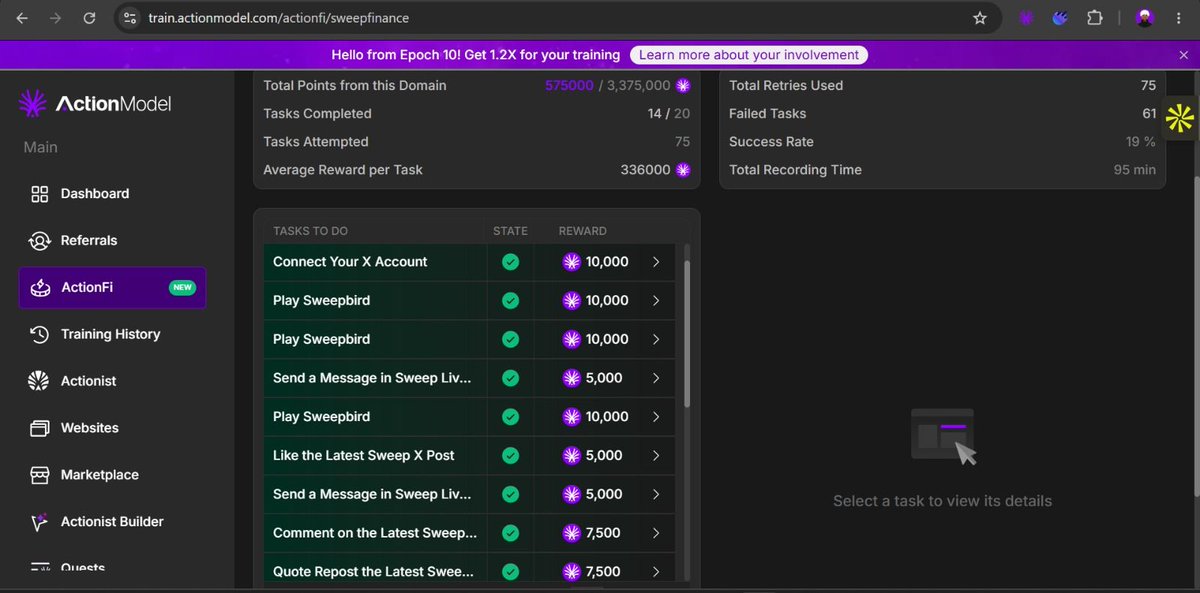Click Learn more about your involvement button
This screenshot has width=1200, height=593.
[x=749, y=55]
